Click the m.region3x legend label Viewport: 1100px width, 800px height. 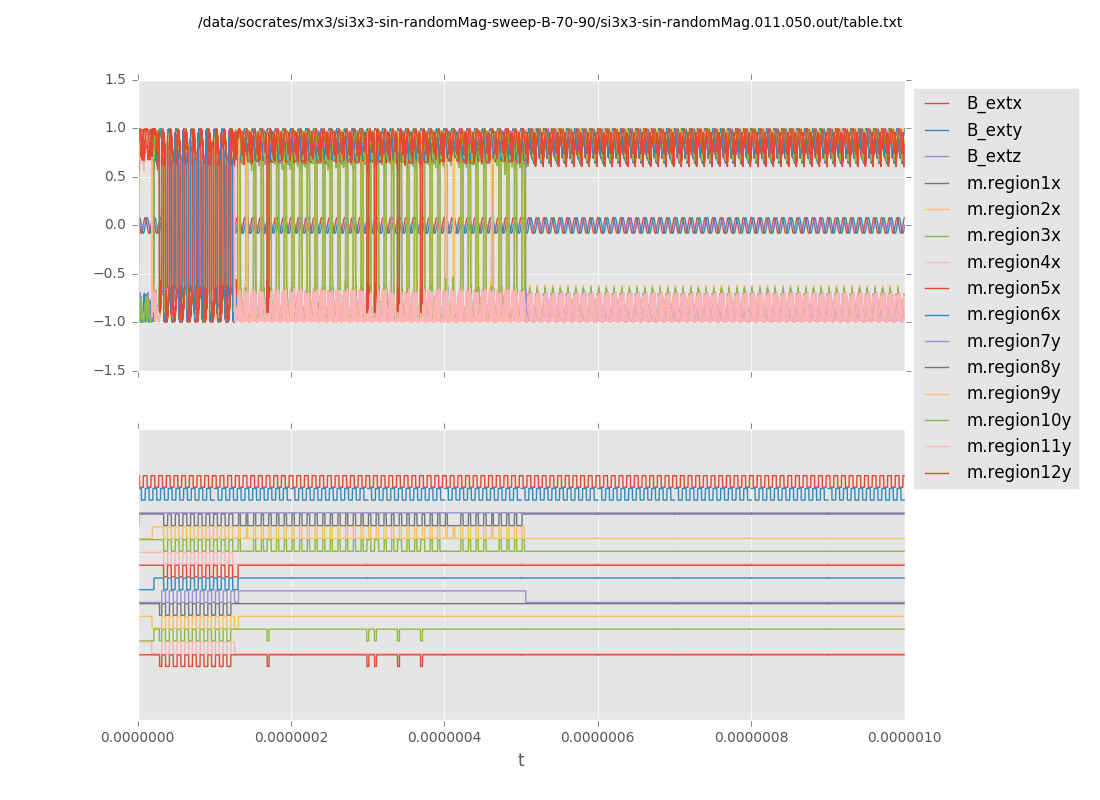click(x=1013, y=236)
